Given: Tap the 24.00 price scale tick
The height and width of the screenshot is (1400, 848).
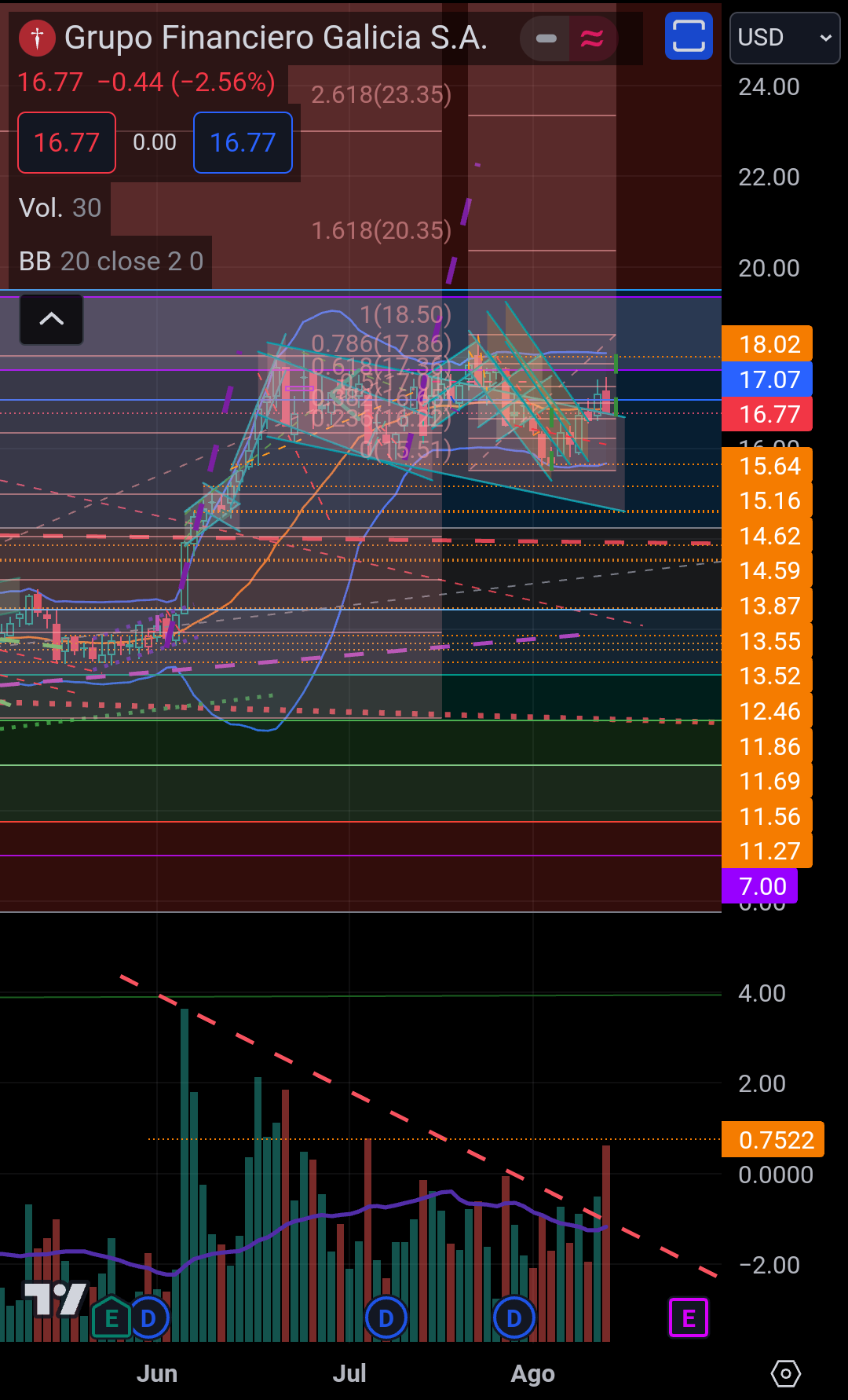Looking at the screenshot, I should coord(769,86).
